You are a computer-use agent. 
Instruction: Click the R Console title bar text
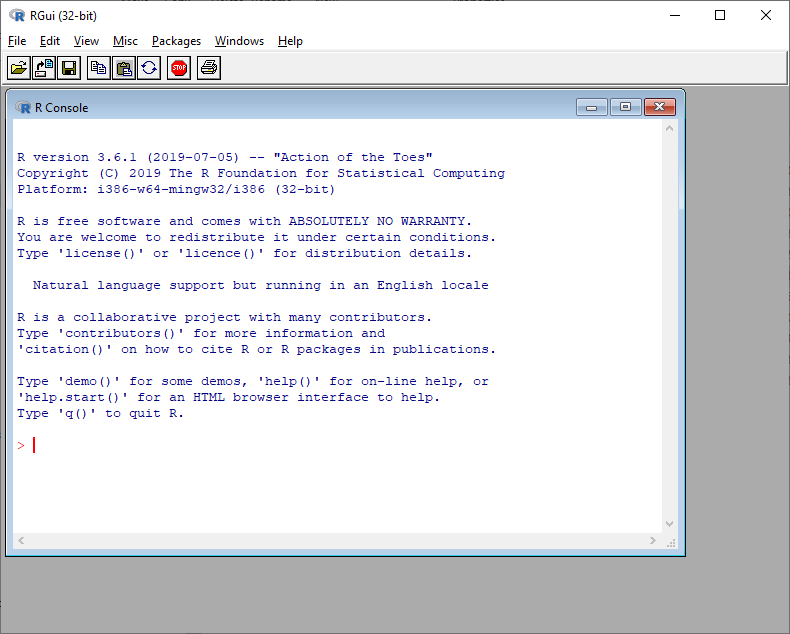pos(61,108)
